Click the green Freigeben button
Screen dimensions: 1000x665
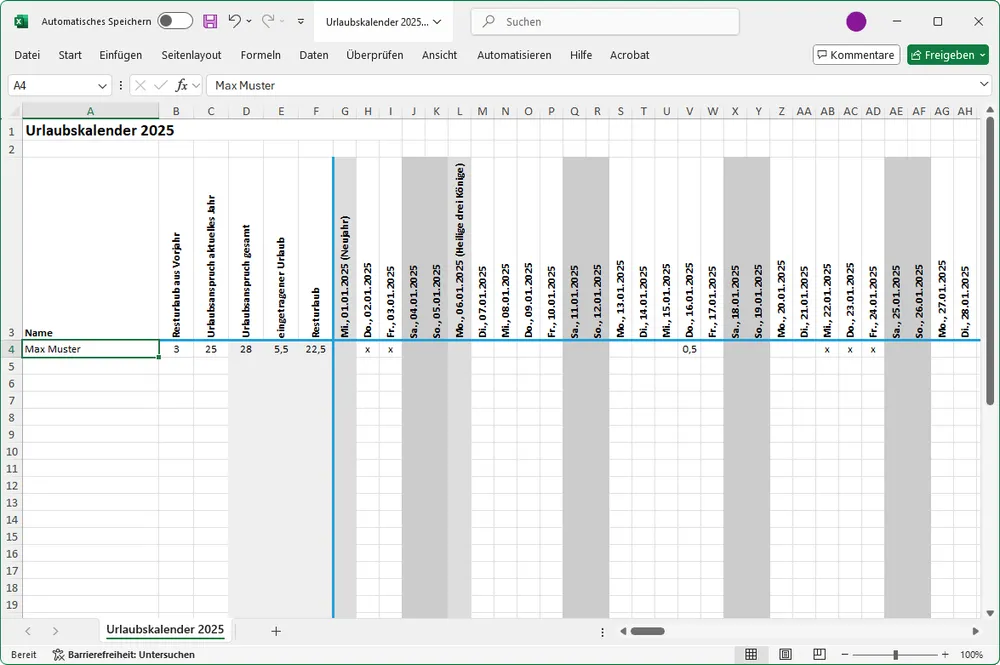coord(947,55)
